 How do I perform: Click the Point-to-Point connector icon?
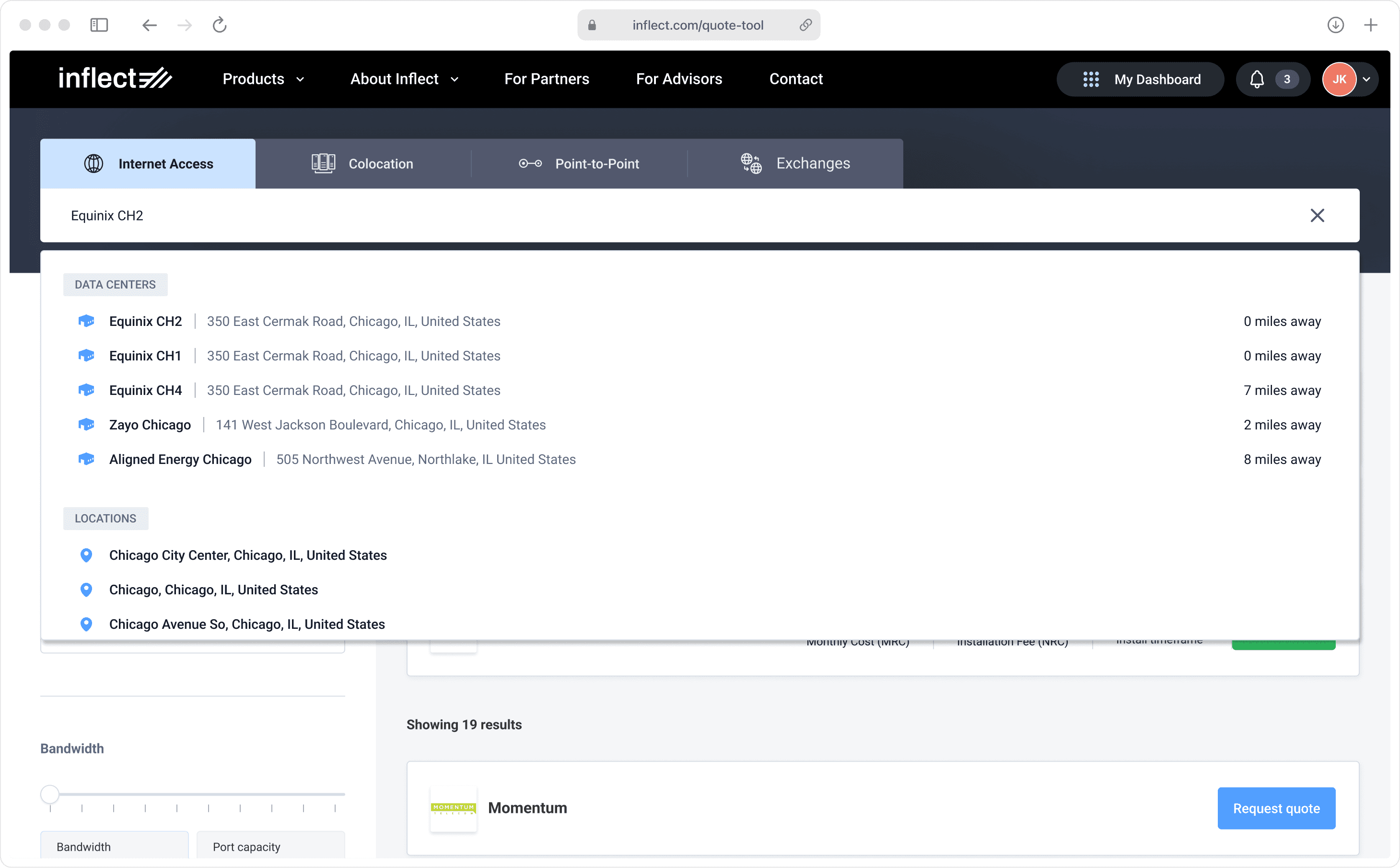pyautogui.click(x=529, y=163)
